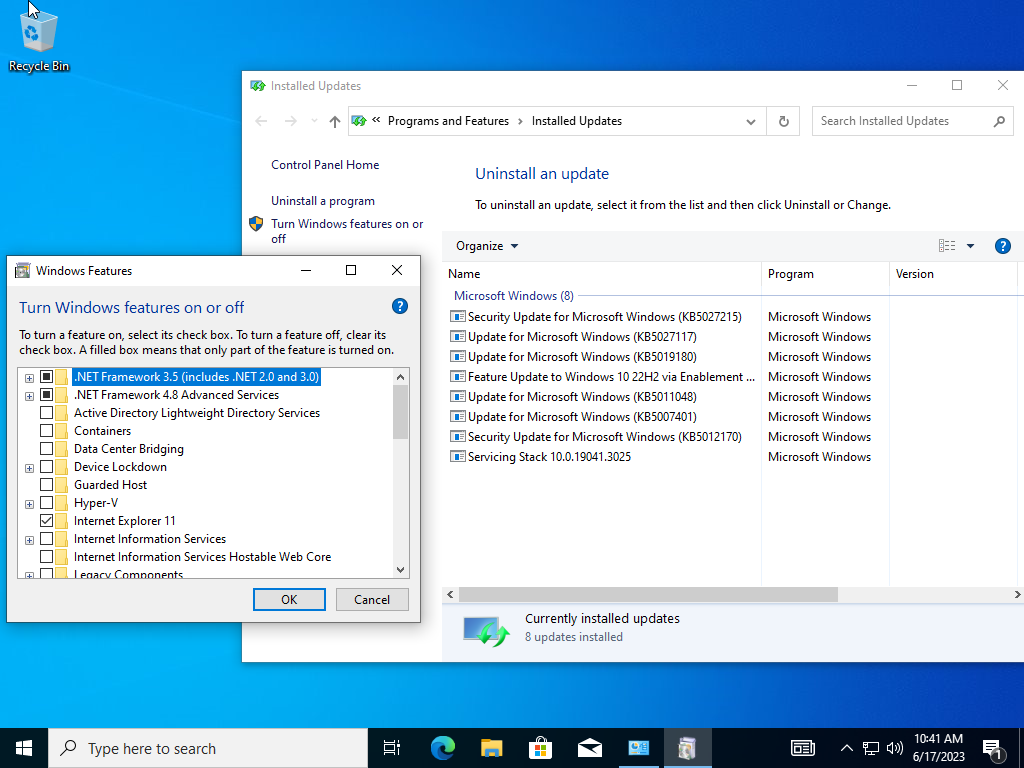Enable Guarded Host checkbox

click(x=46, y=485)
